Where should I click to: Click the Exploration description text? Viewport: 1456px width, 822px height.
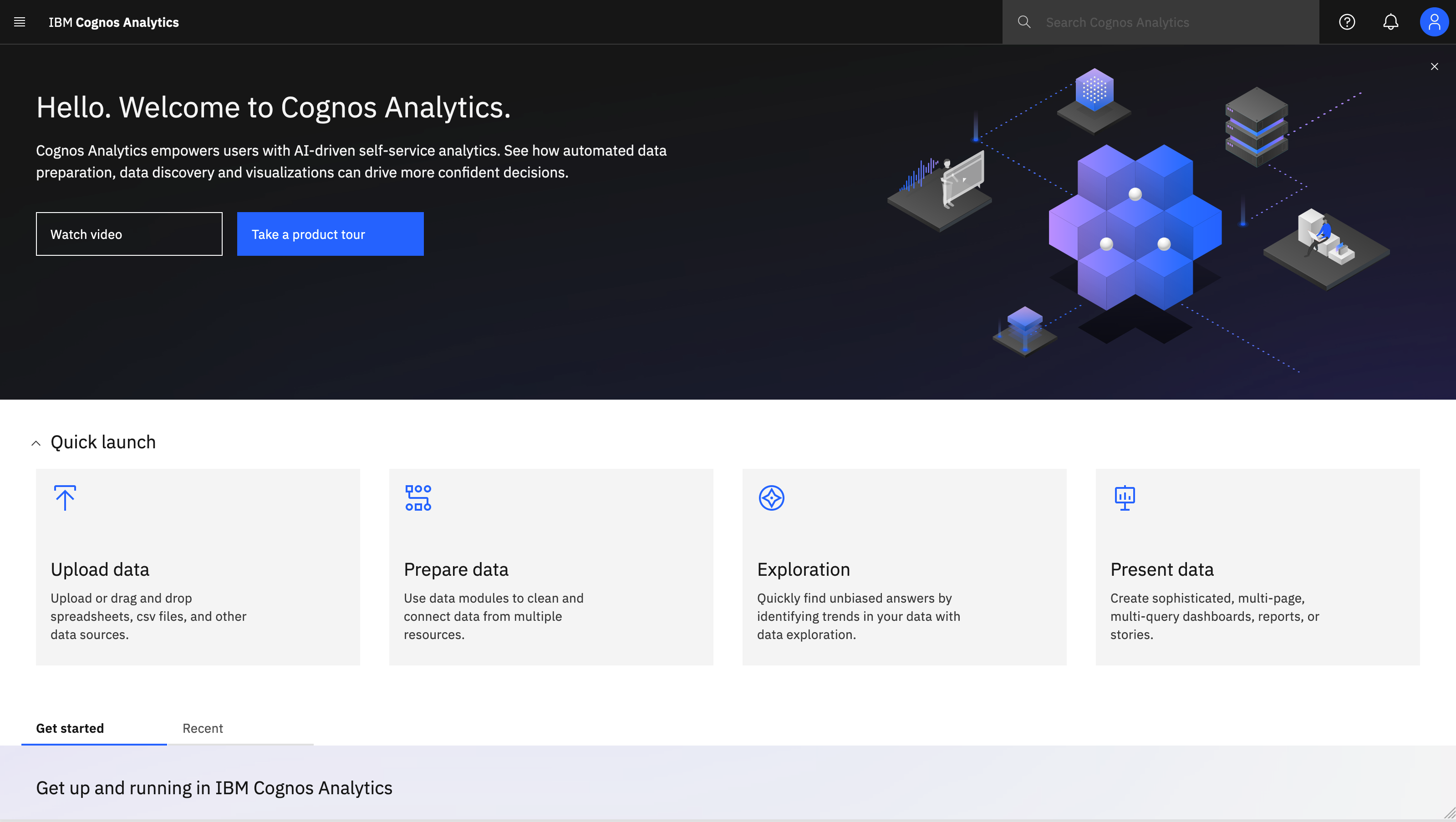click(x=859, y=616)
